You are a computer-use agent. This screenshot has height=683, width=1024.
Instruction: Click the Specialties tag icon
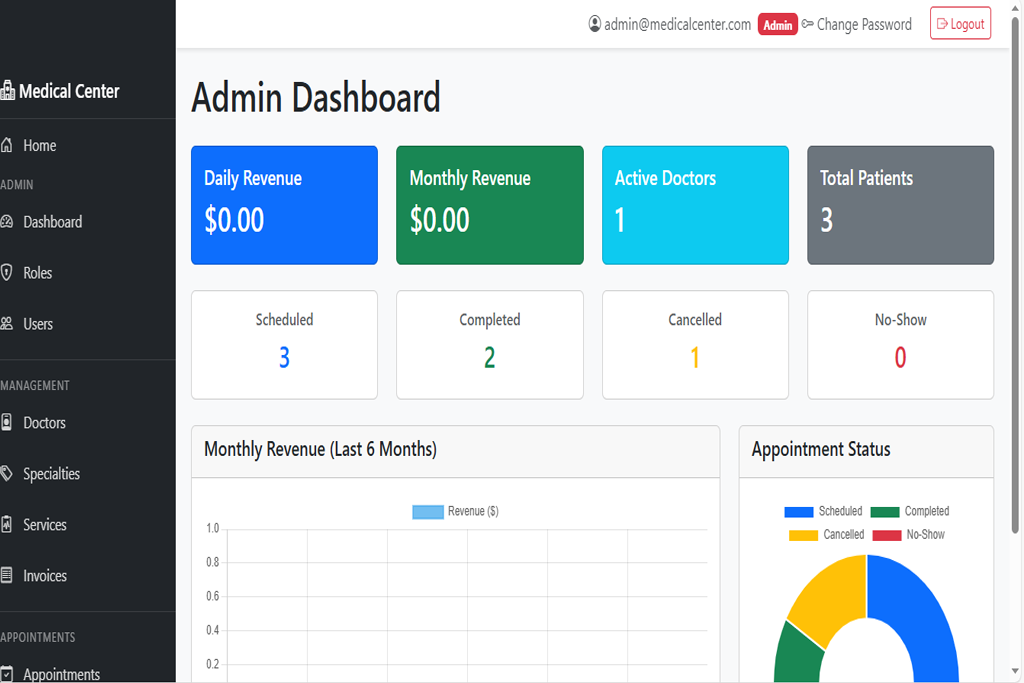[7, 474]
